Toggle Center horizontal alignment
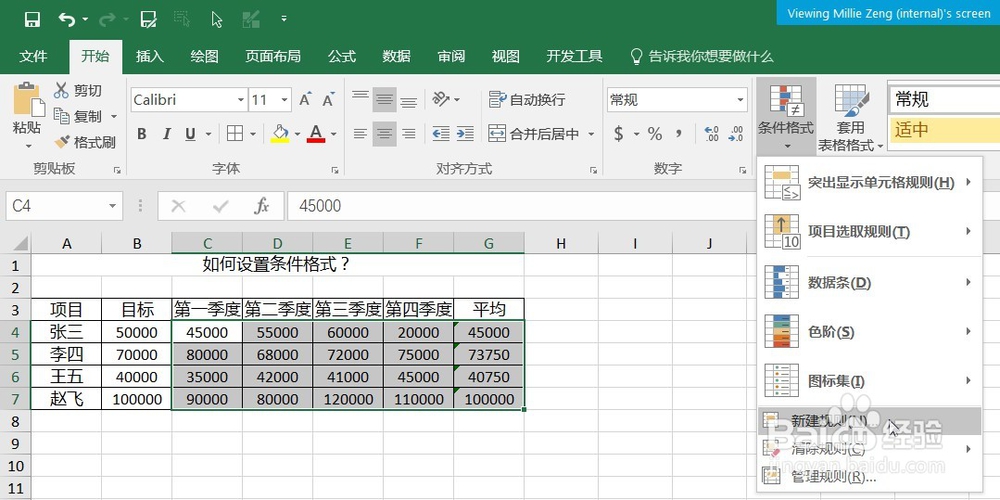This screenshot has height=500, width=1000. [x=384, y=134]
